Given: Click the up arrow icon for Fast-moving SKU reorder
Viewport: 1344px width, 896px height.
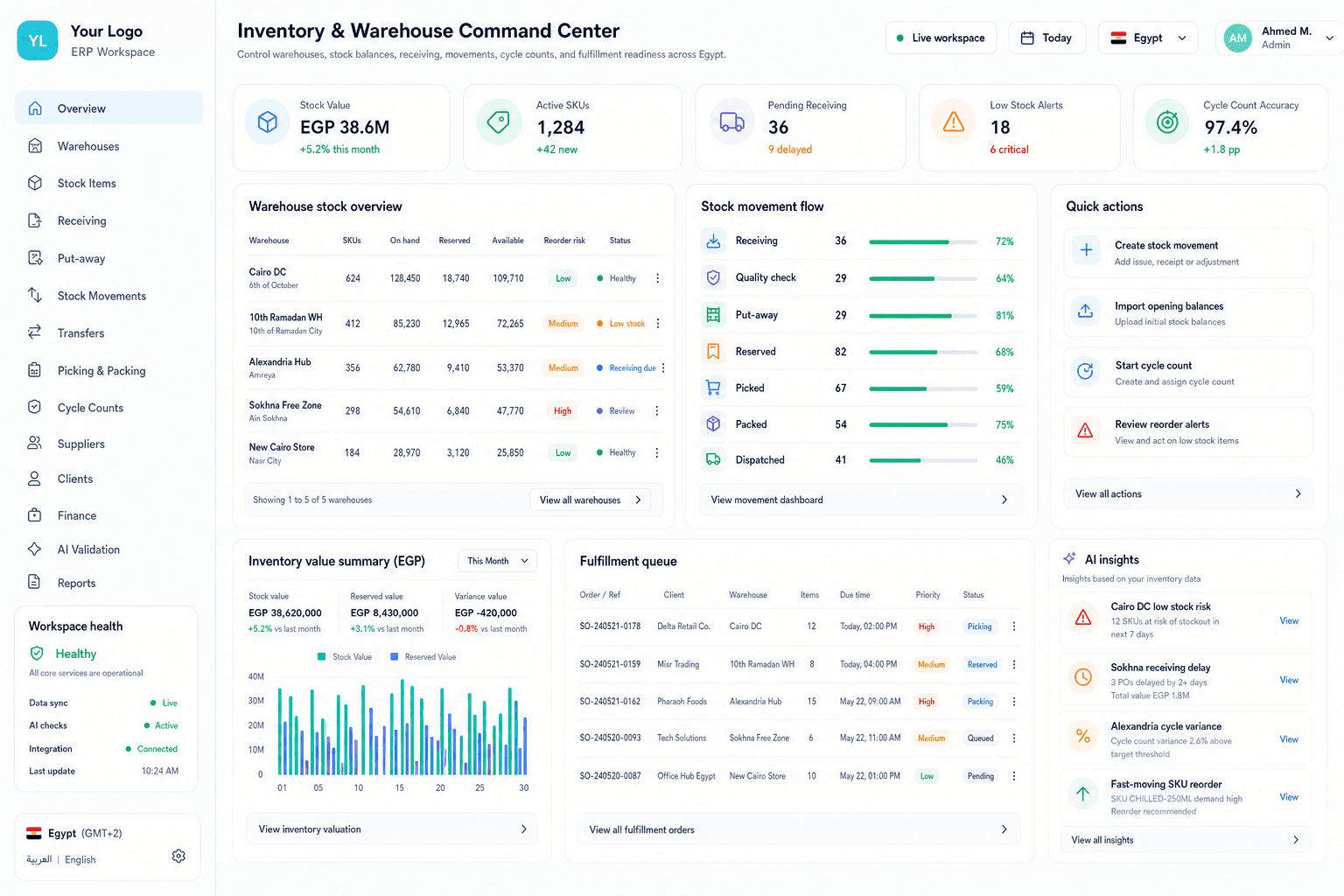Looking at the screenshot, I should [1083, 794].
